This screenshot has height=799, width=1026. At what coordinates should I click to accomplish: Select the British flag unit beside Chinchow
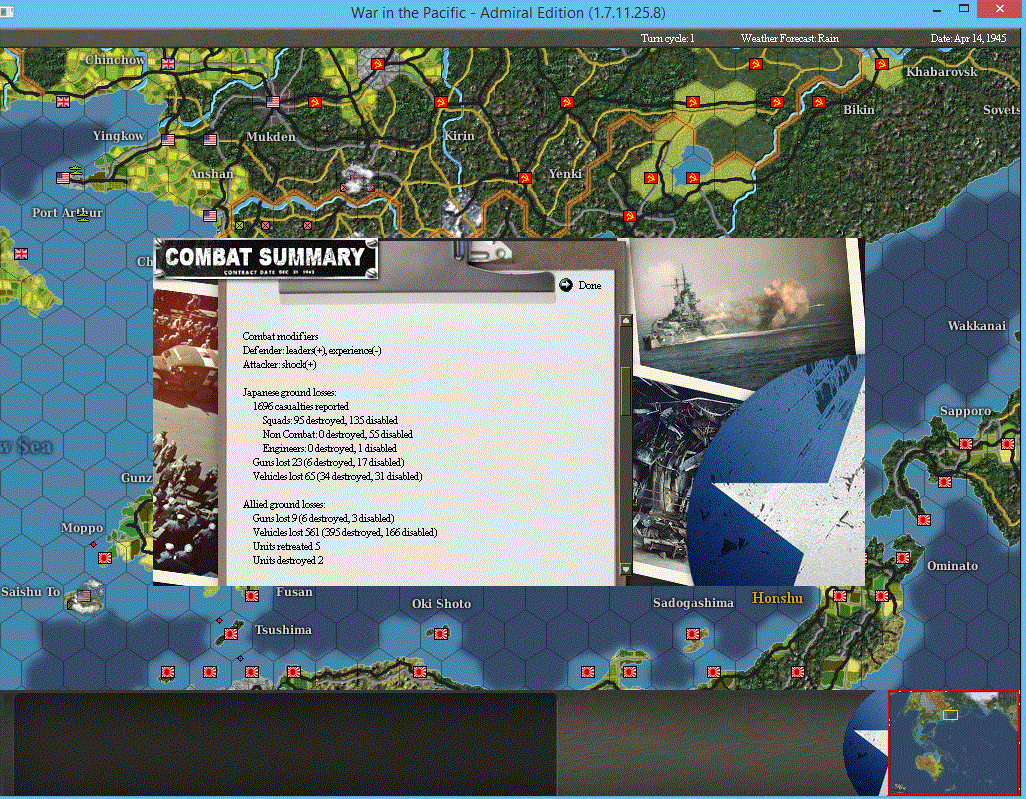coord(168,63)
